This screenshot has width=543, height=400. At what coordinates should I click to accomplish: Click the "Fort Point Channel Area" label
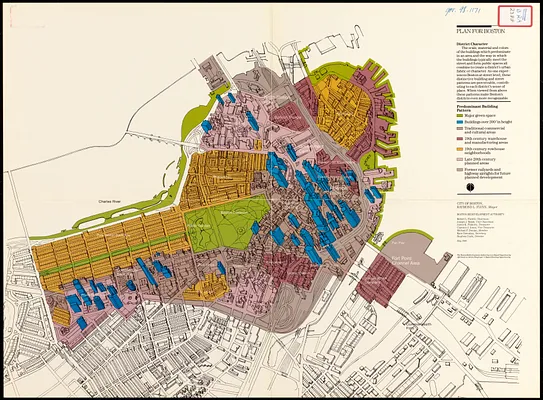(x=406, y=260)
